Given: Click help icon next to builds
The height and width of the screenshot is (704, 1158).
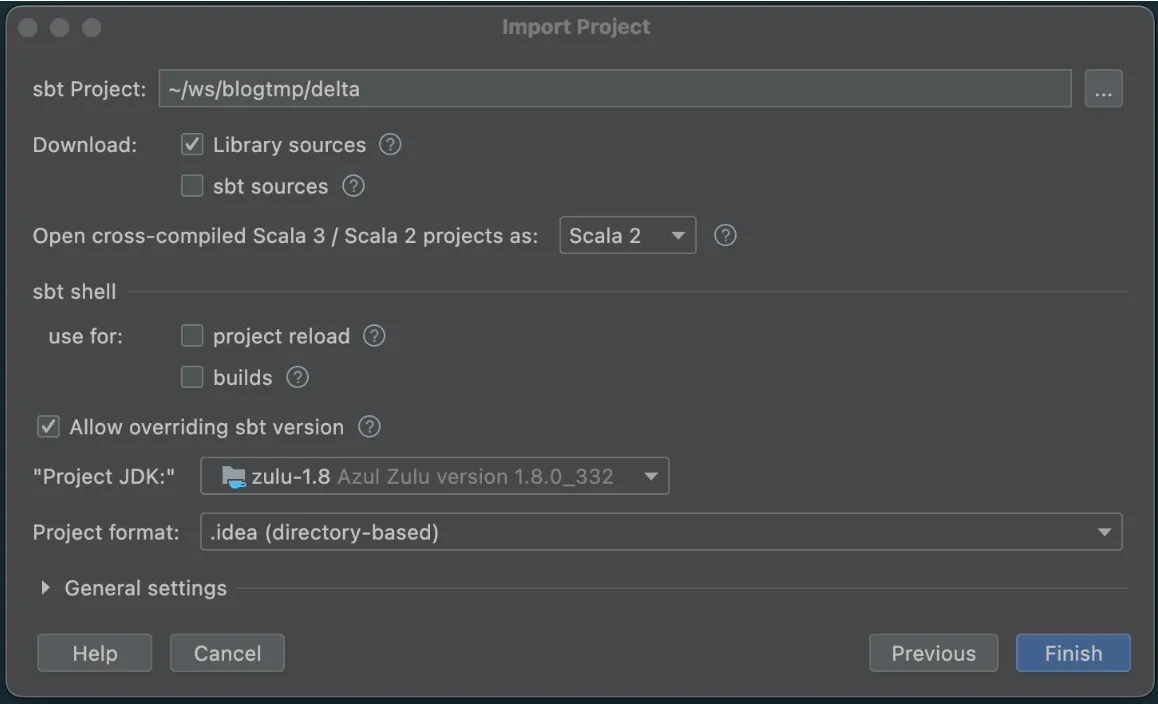Looking at the screenshot, I should pos(297,377).
